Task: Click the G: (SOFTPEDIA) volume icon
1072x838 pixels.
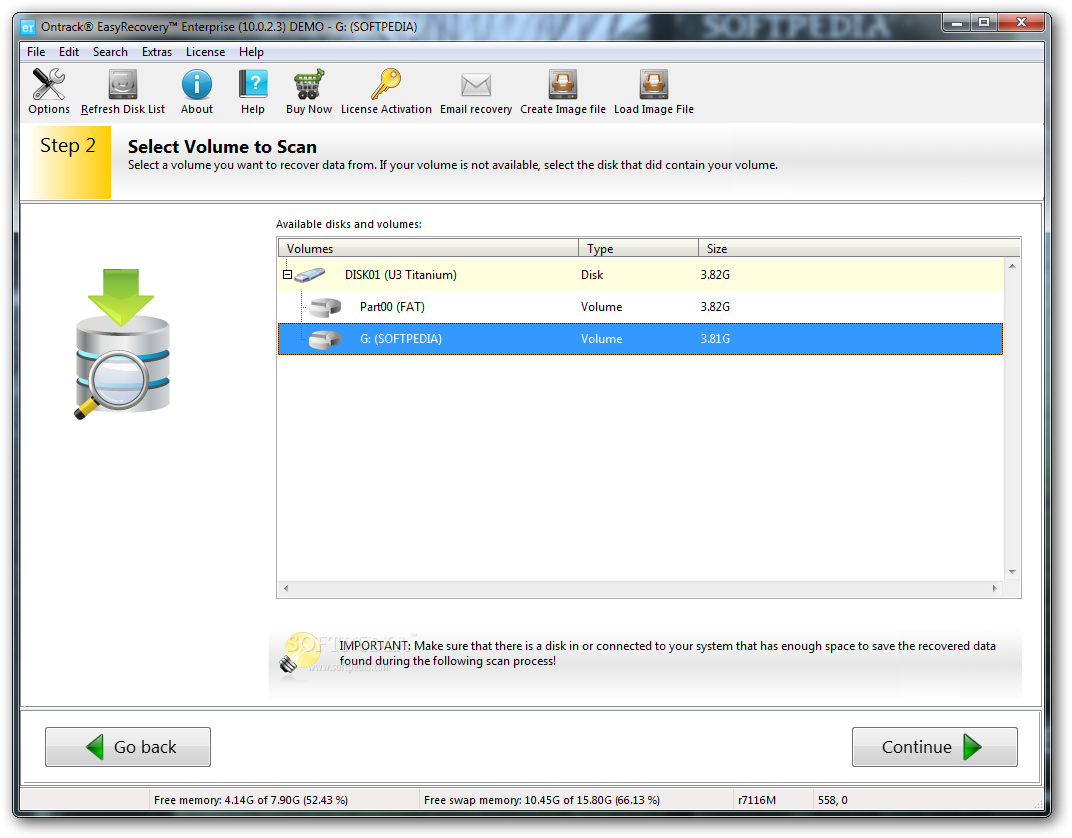Action: point(325,339)
